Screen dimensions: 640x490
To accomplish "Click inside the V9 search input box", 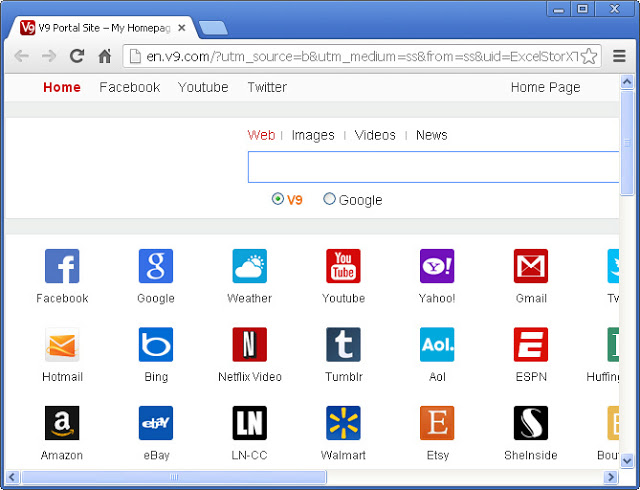I will click(433, 167).
